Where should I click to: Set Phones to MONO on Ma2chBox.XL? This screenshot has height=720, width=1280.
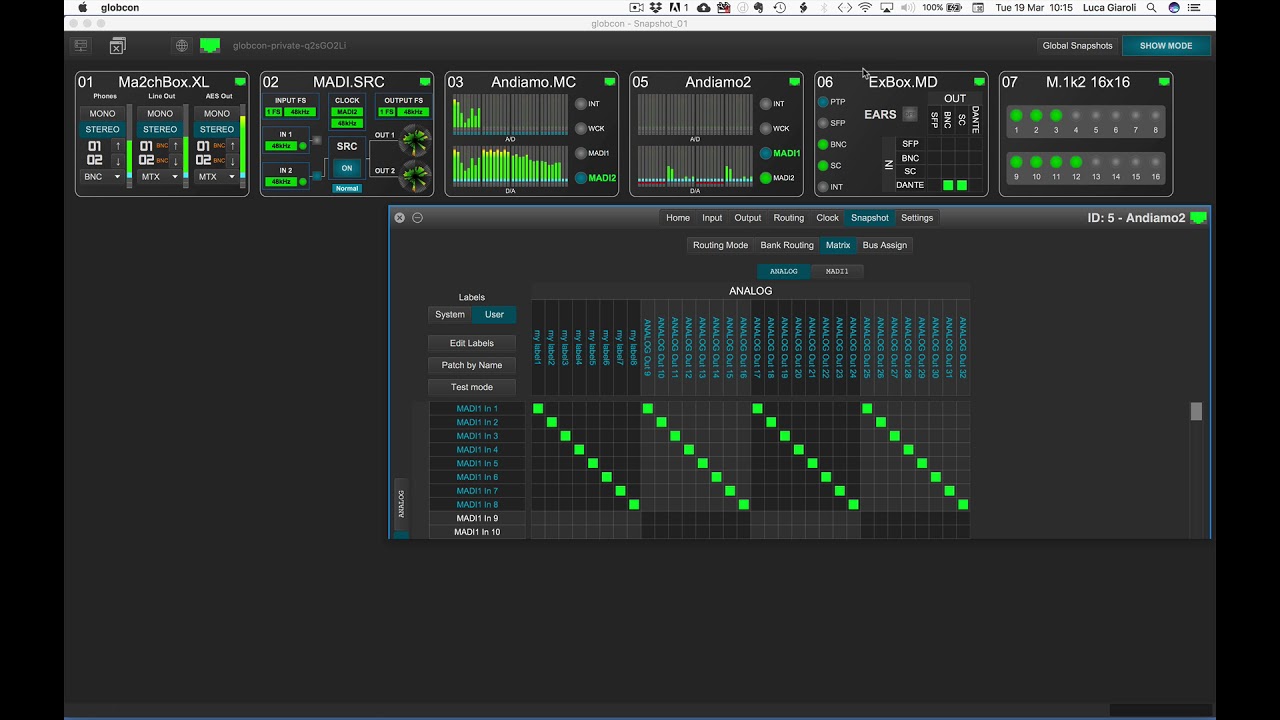click(x=102, y=114)
